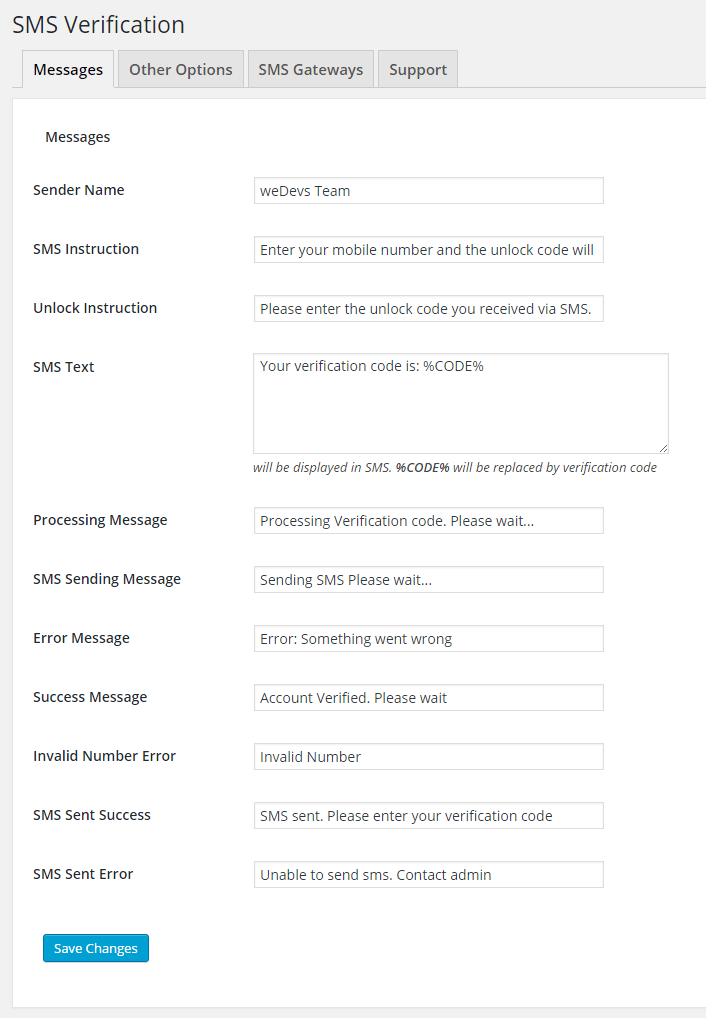Click the Processing Message input field

(x=428, y=520)
